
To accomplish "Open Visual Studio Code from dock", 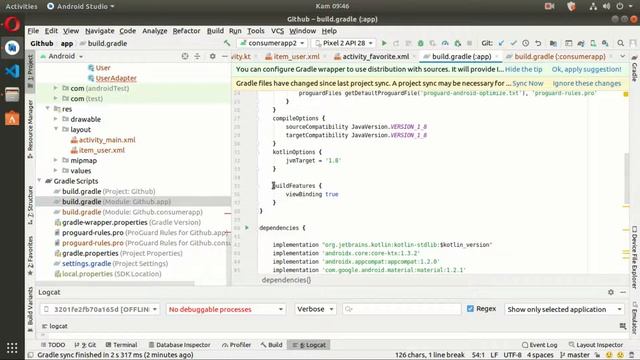I will pos(12,71).
